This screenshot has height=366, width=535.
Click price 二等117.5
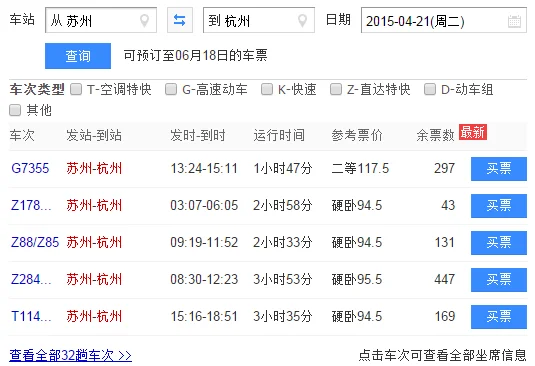tap(360, 169)
